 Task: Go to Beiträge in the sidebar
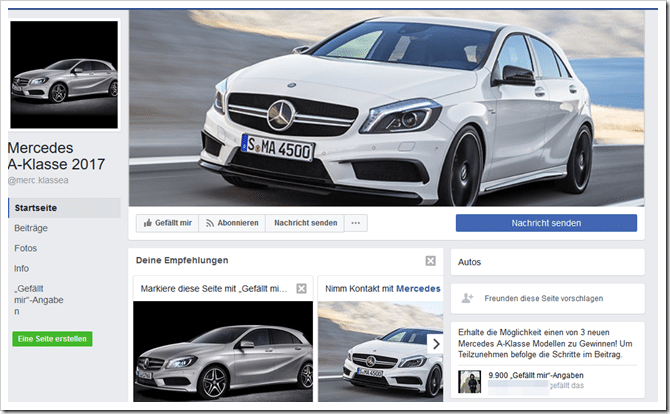click(x=31, y=228)
